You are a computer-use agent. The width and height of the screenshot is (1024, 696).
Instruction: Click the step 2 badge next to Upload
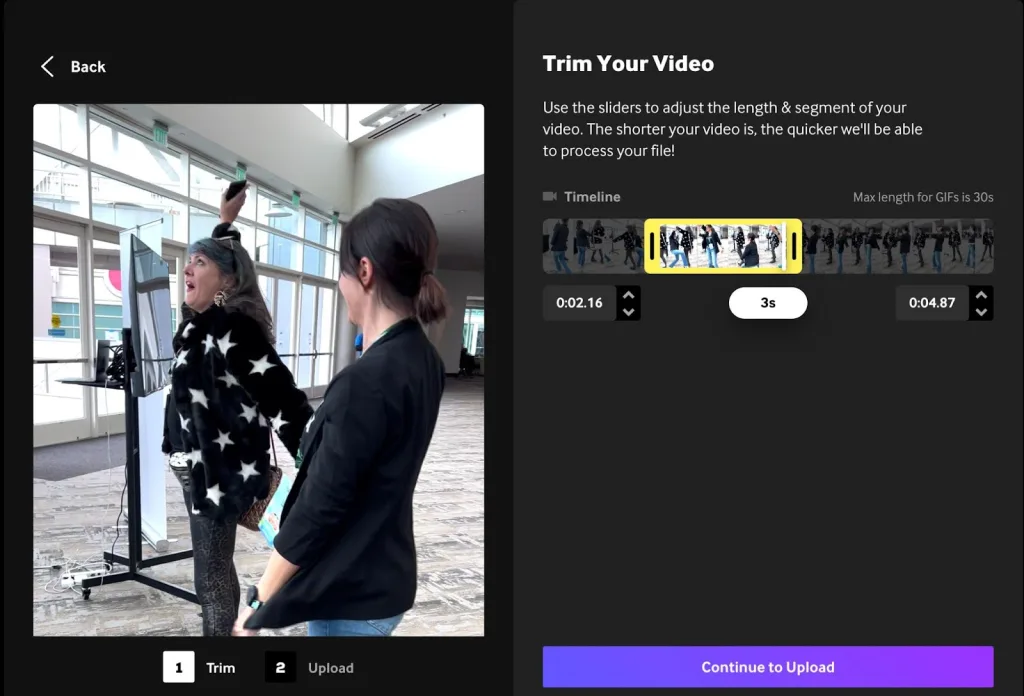[x=280, y=667]
